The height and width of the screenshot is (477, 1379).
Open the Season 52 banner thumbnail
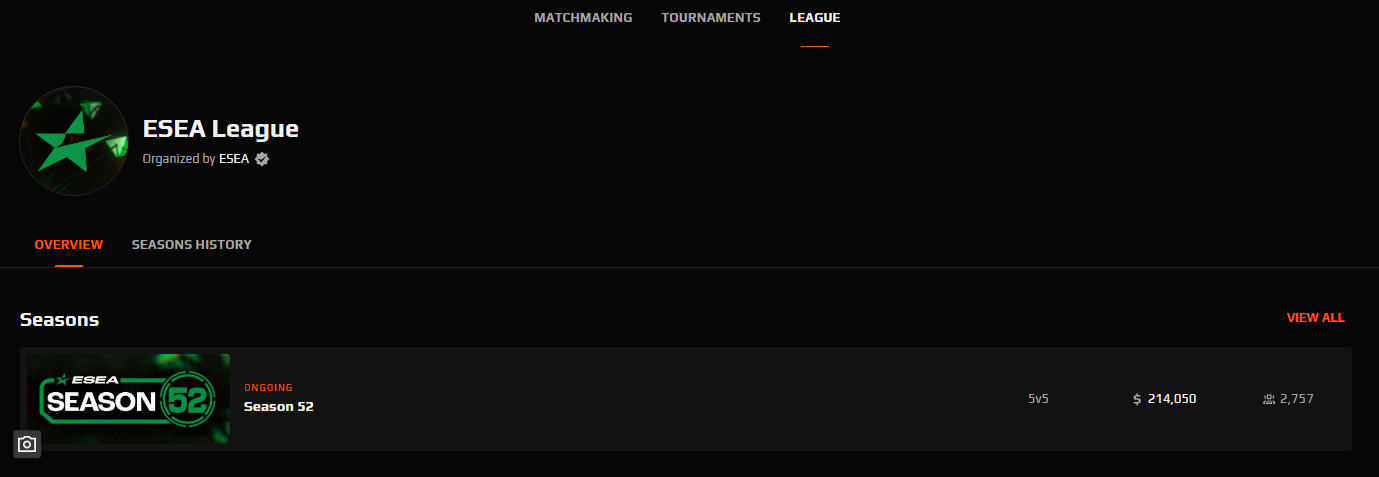point(129,399)
